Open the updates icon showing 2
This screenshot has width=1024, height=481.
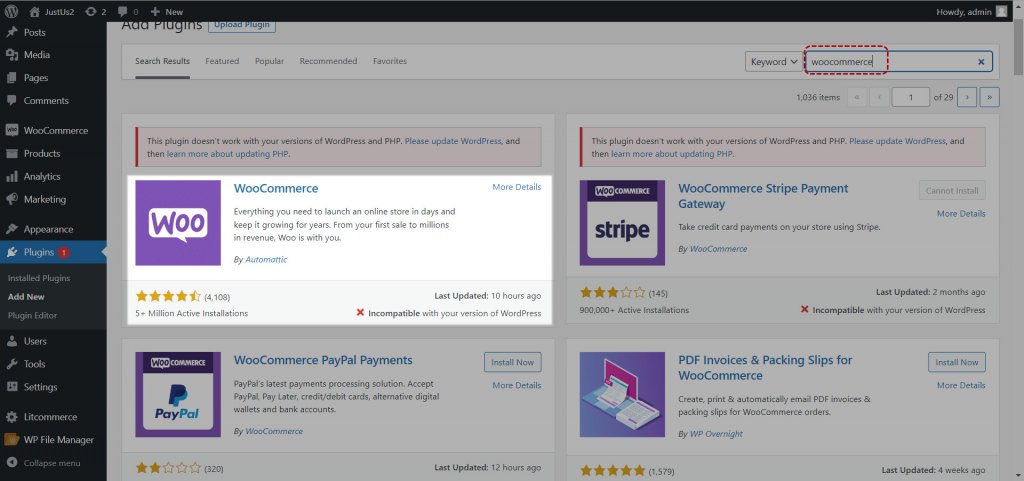pyautogui.click(x=91, y=12)
